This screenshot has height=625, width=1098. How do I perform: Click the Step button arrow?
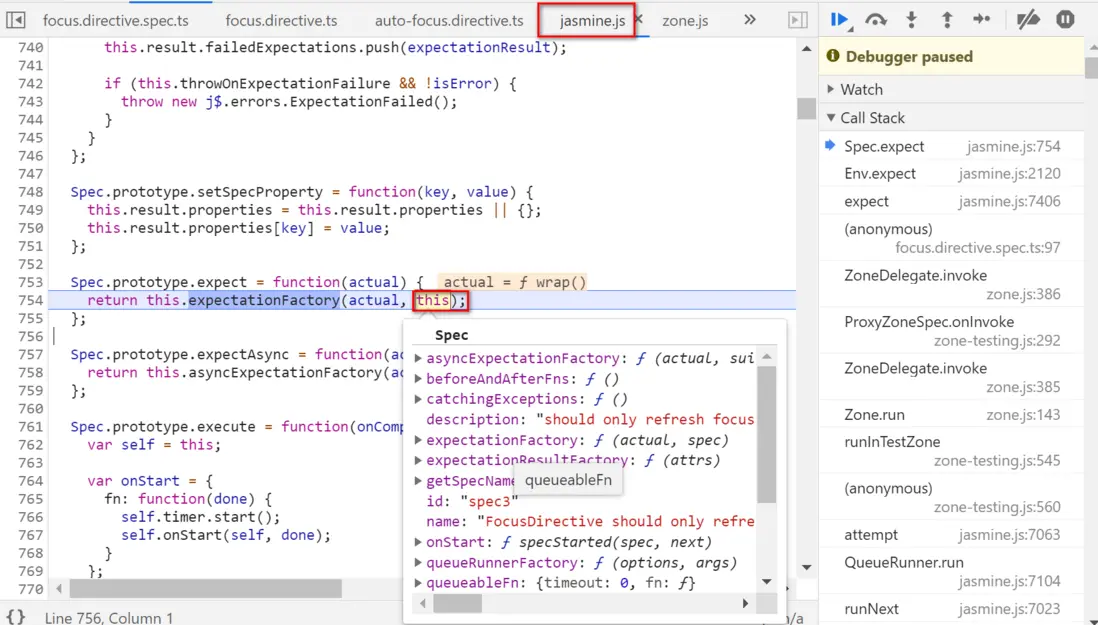point(981,19)
